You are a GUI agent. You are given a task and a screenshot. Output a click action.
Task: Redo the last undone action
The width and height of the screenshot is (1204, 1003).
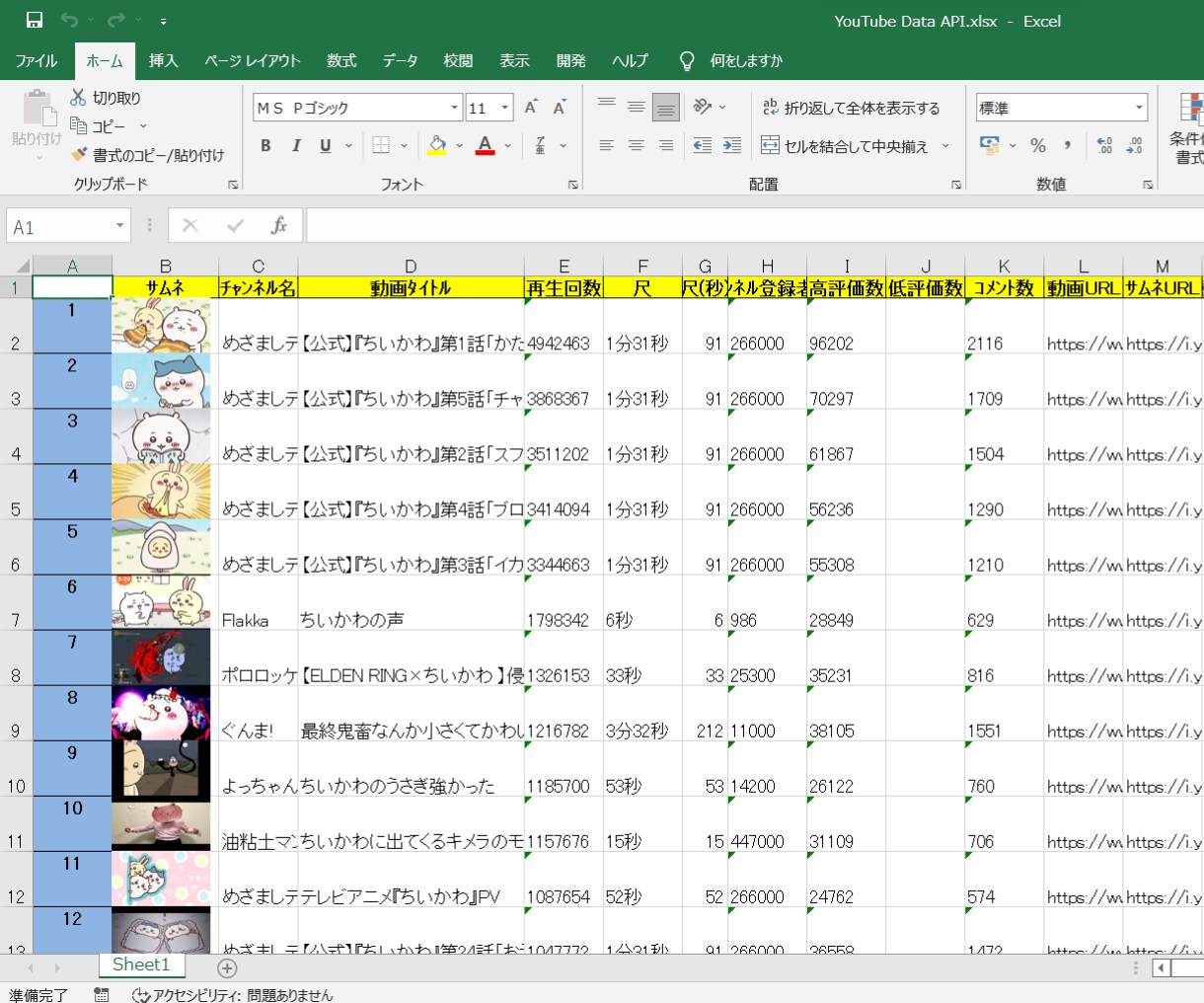pyautogui.click(x=116, y=20)
